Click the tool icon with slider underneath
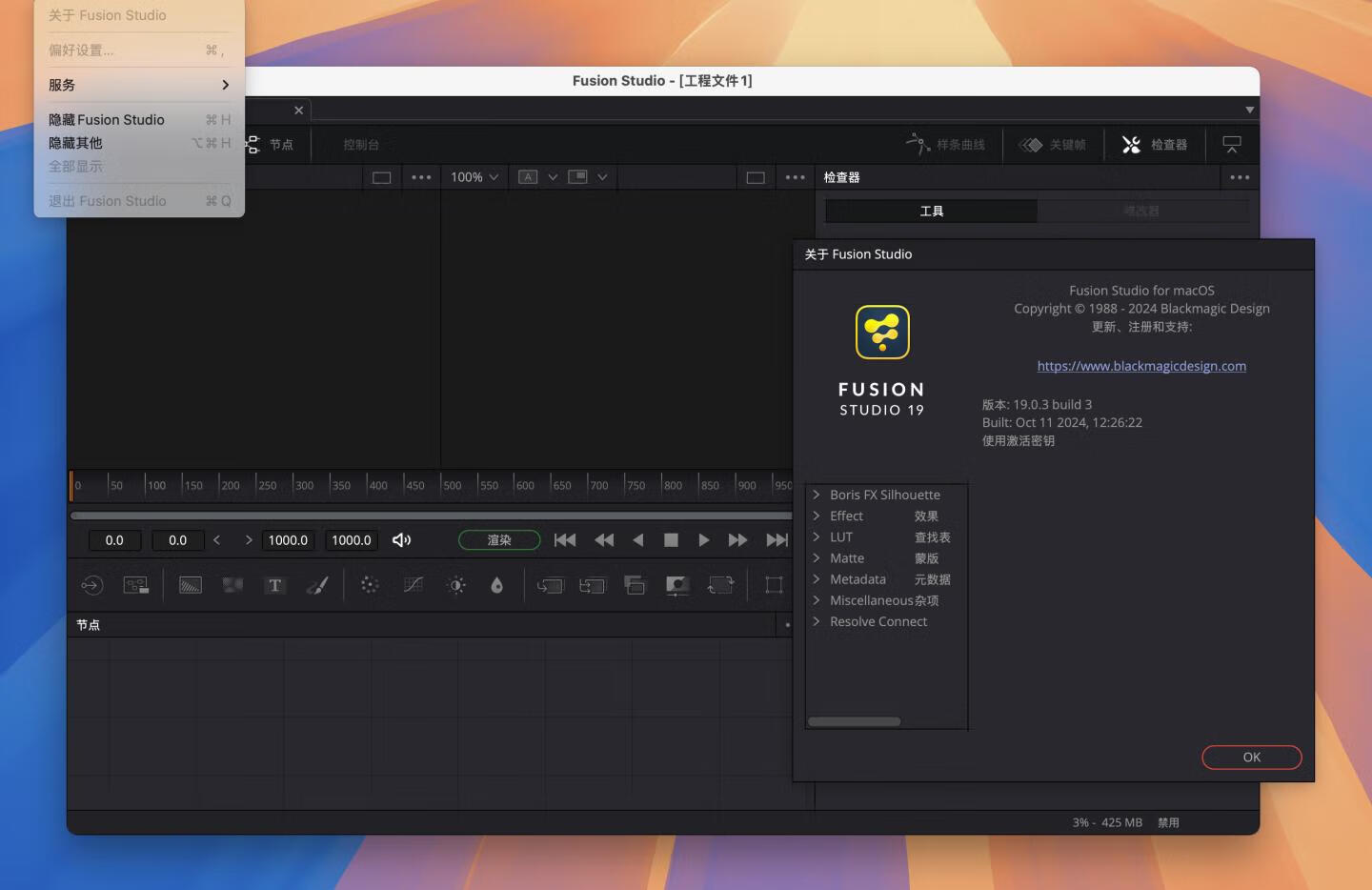Viewport: 1372px width, 890px height. click(677, 585)
